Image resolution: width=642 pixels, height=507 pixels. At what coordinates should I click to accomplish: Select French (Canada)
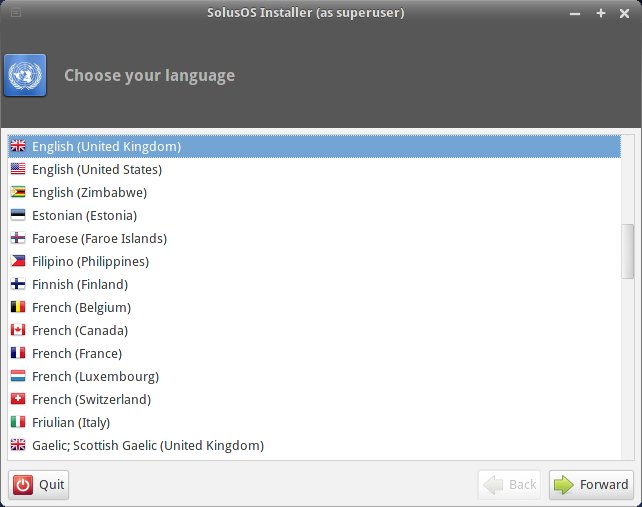tap(314, 330)
